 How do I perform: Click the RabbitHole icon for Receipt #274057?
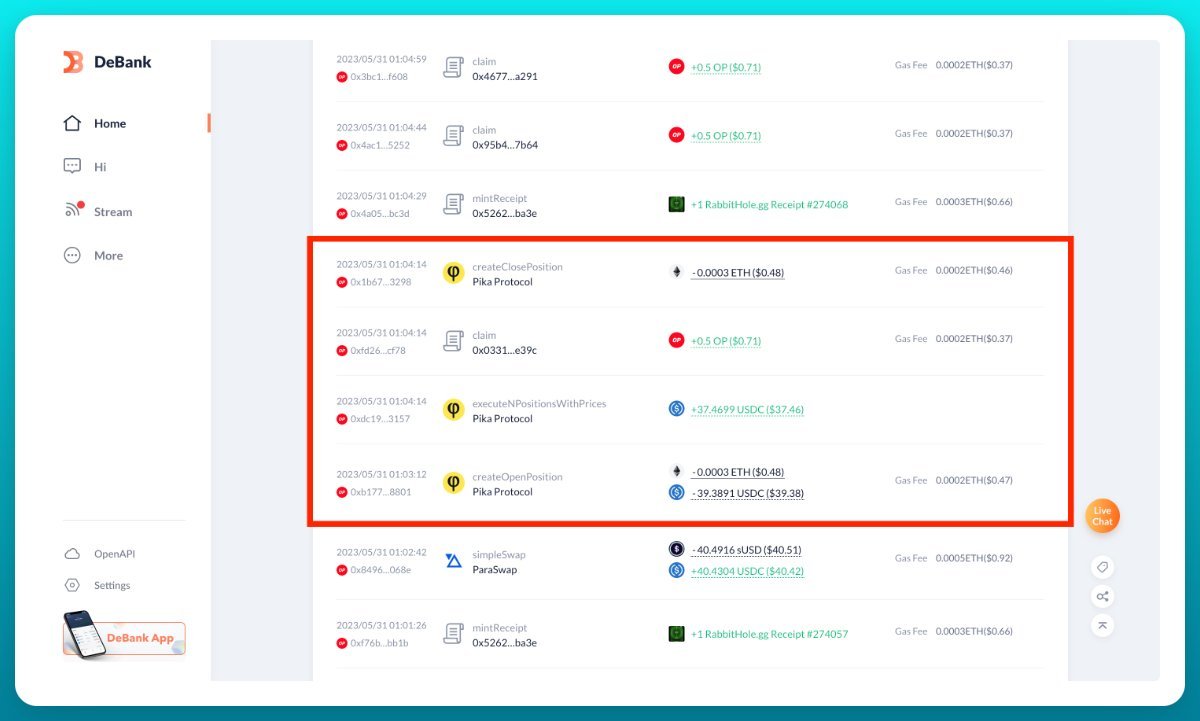(x=676, y=633)
